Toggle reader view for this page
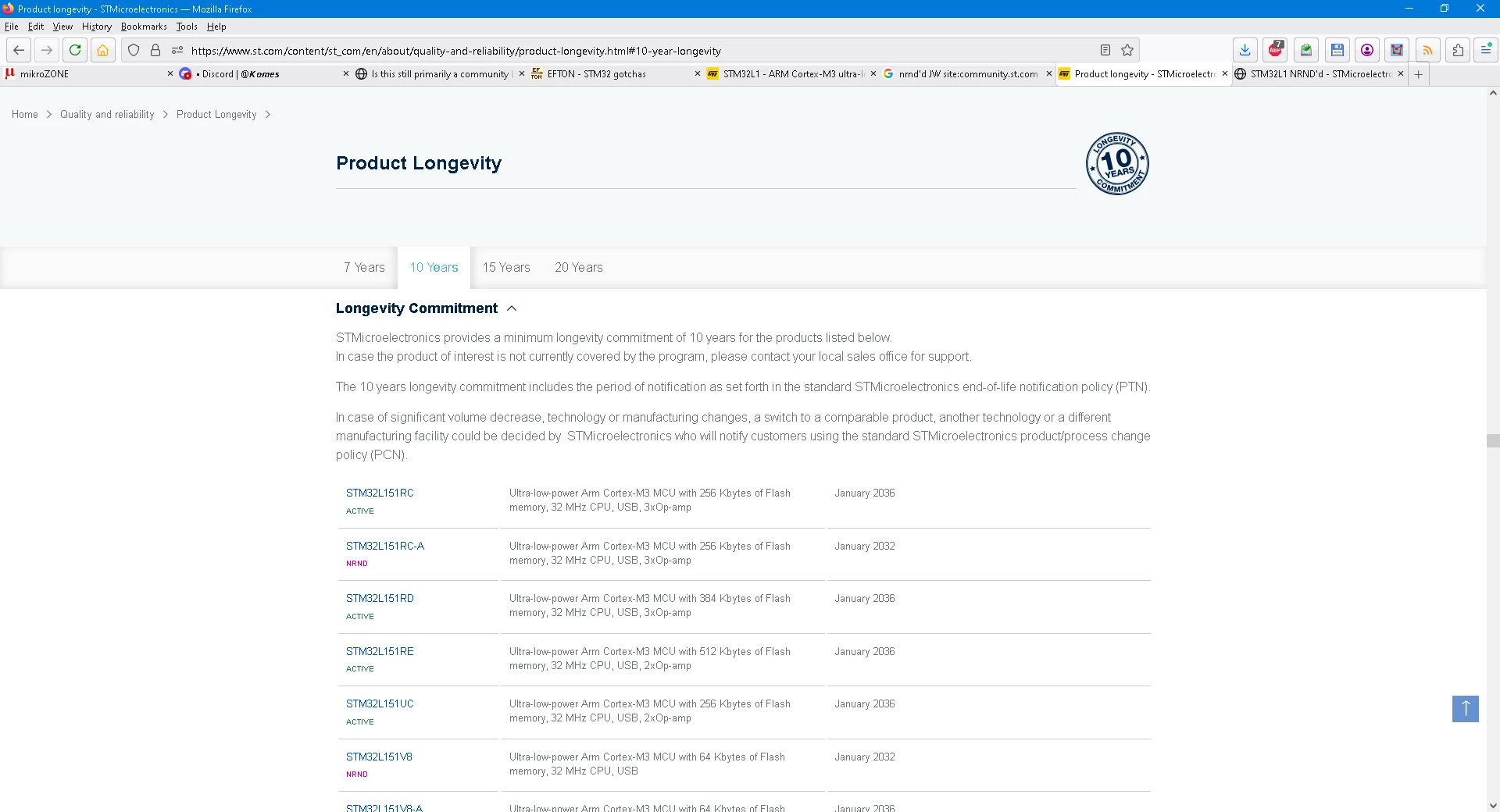Viewport: 1500px width, 812px height. (x=1105, y=50)
